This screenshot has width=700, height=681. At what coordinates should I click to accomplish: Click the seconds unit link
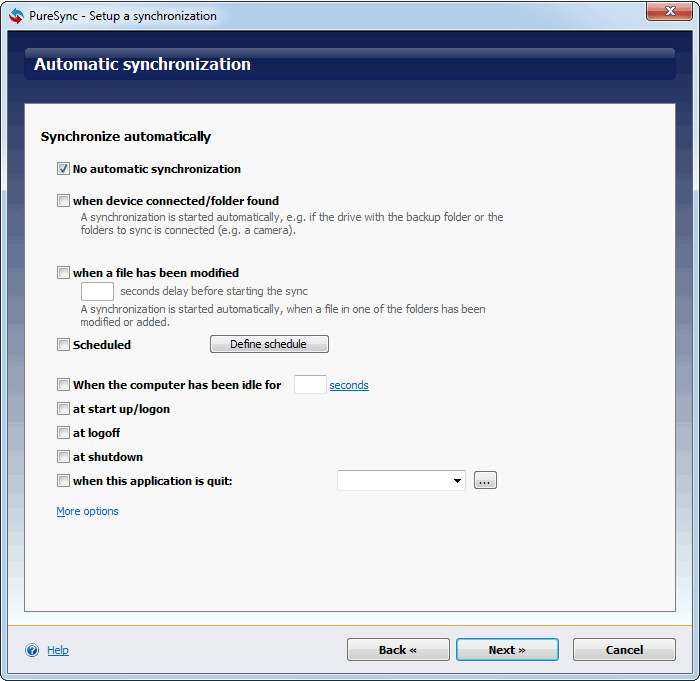tap(349, 385)
